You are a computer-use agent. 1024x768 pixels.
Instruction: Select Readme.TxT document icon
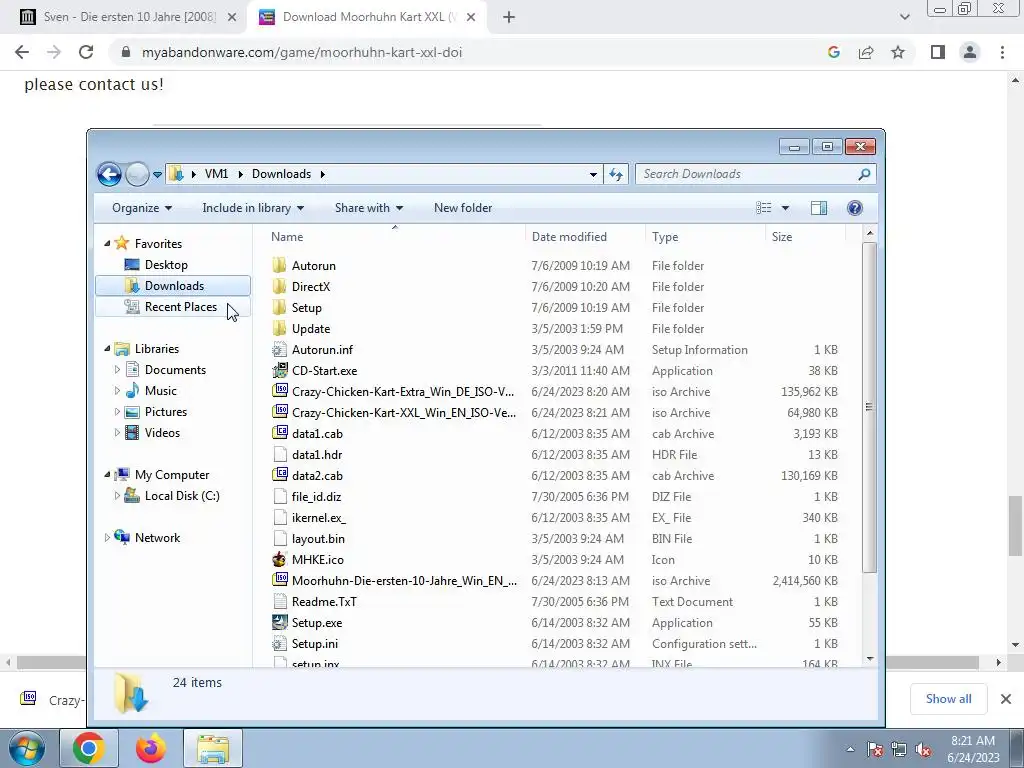280,601
